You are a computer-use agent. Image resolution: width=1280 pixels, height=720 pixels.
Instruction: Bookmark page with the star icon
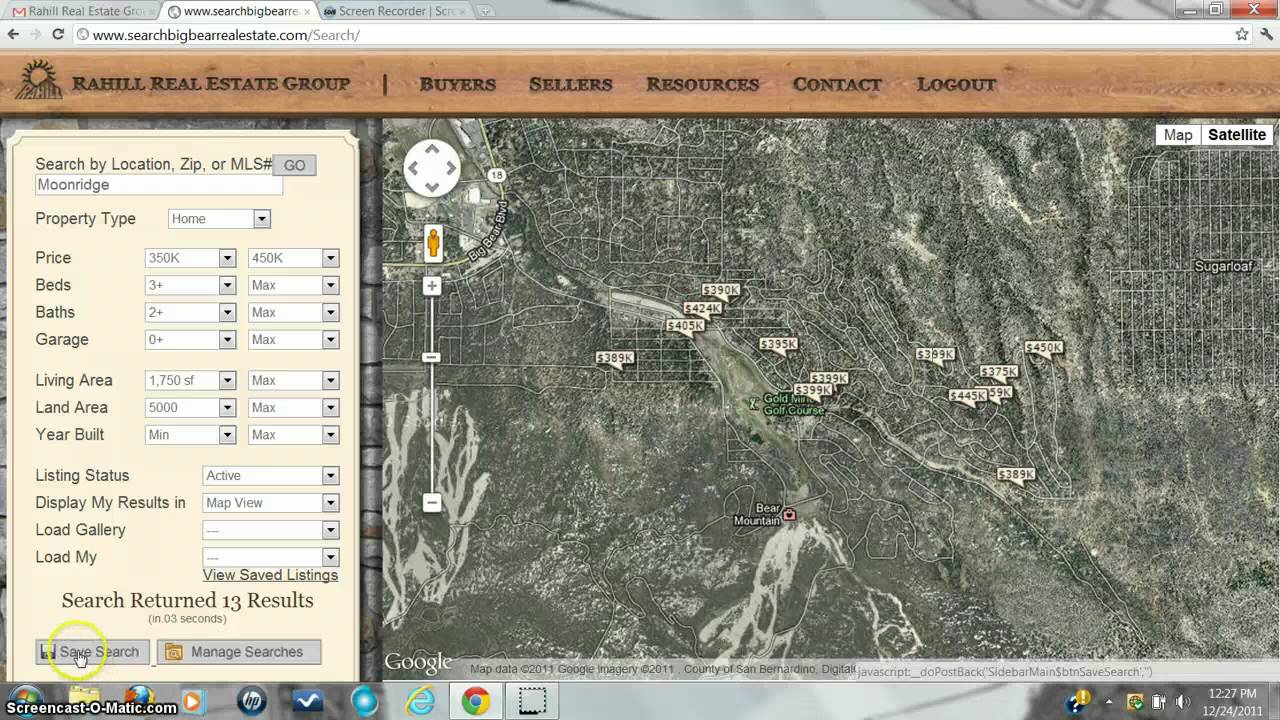pyautogui.click(x=1241, y=34)
